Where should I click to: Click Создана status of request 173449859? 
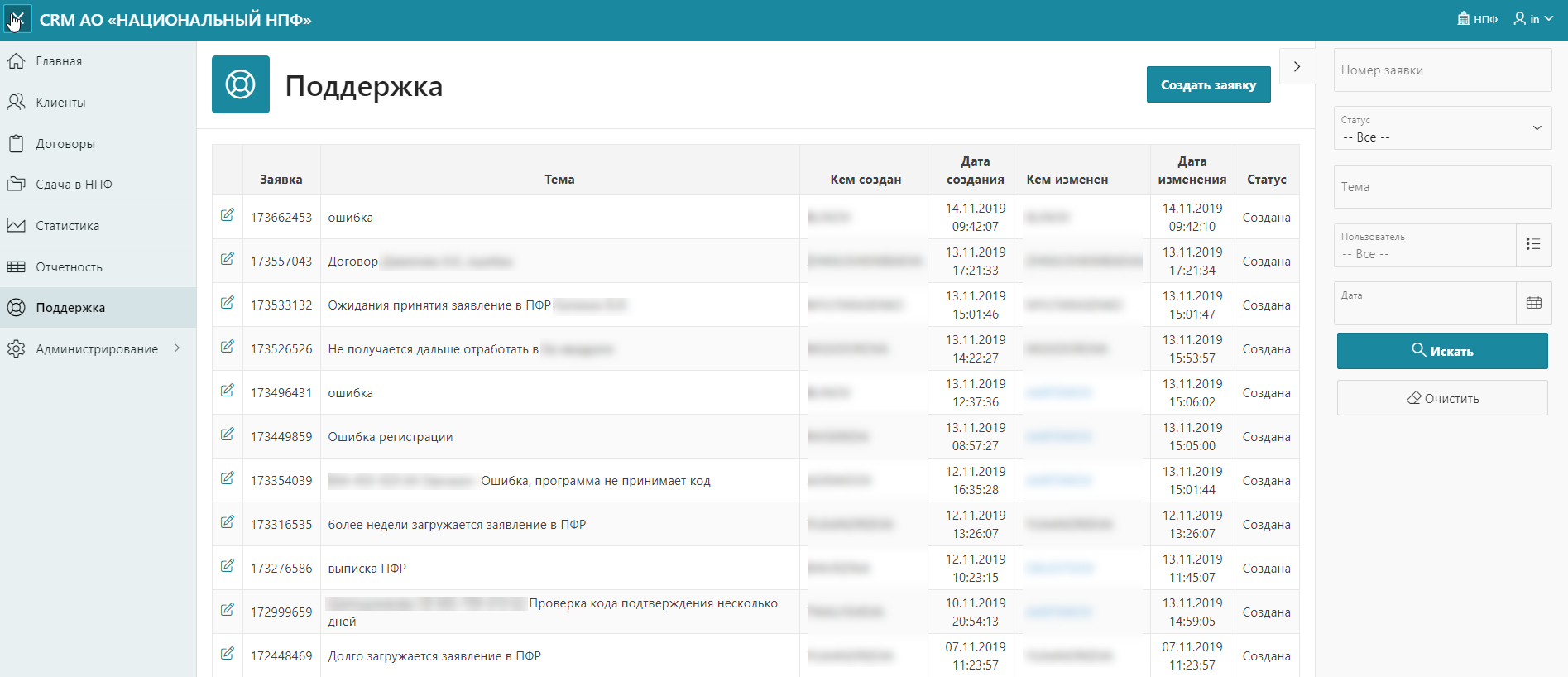click(1267, 437)
